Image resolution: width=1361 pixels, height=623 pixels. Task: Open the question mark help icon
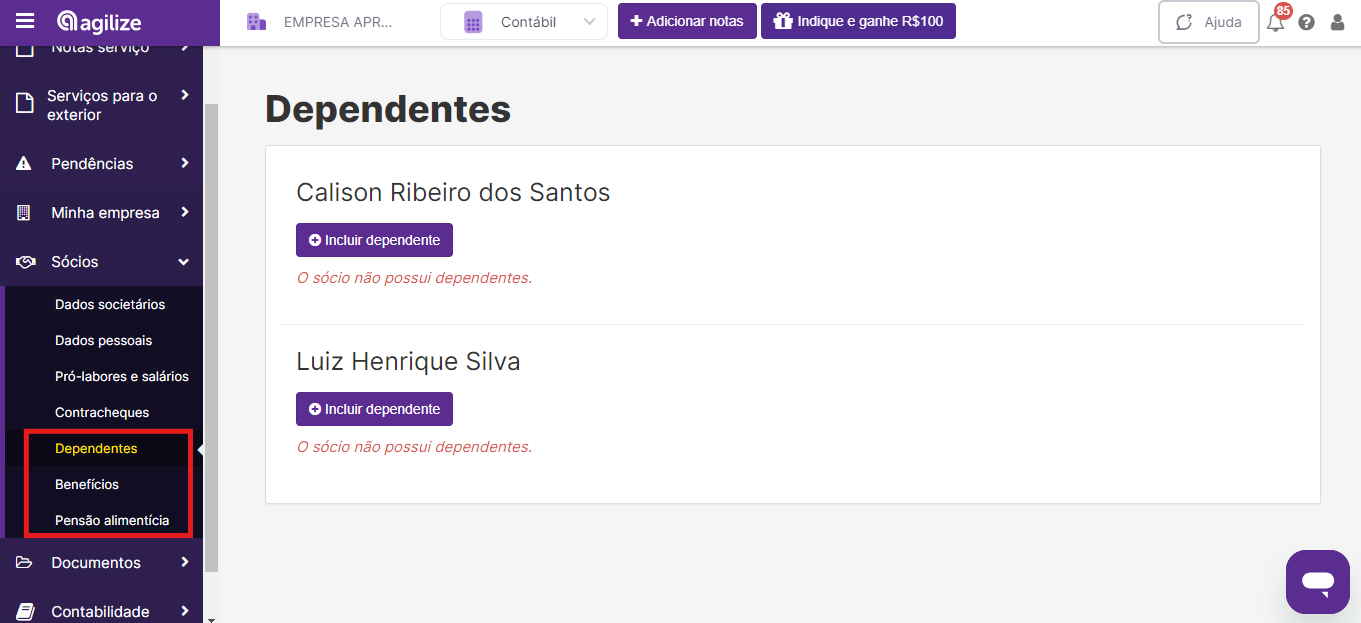tap(1306, 22)
